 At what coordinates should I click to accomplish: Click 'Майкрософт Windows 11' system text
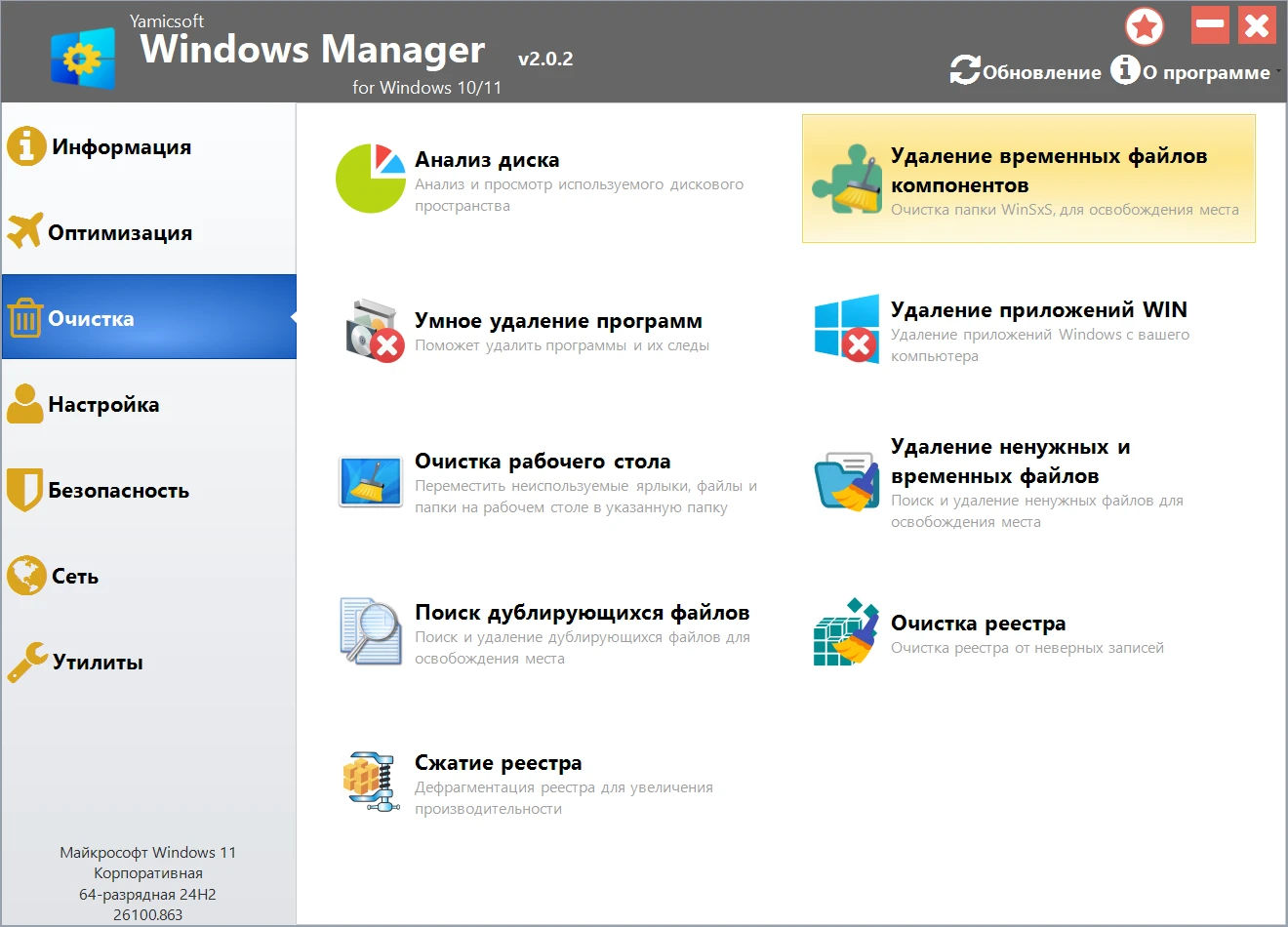tap(148, 853)
